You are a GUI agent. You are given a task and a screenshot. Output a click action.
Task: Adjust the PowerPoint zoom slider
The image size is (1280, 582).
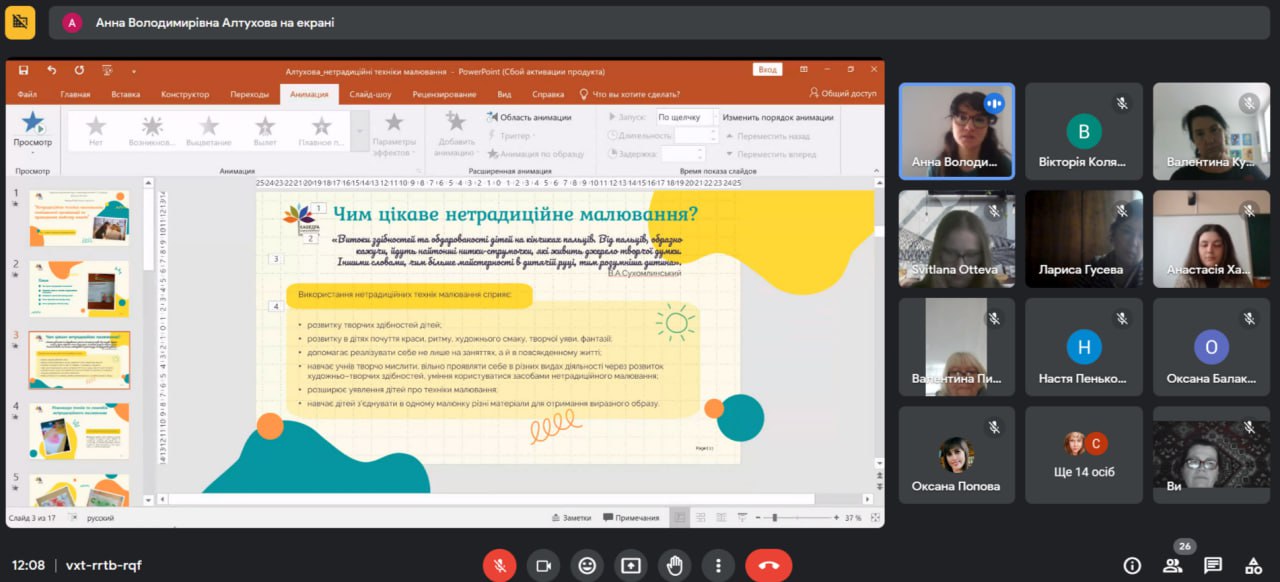[x=775, y=518]
